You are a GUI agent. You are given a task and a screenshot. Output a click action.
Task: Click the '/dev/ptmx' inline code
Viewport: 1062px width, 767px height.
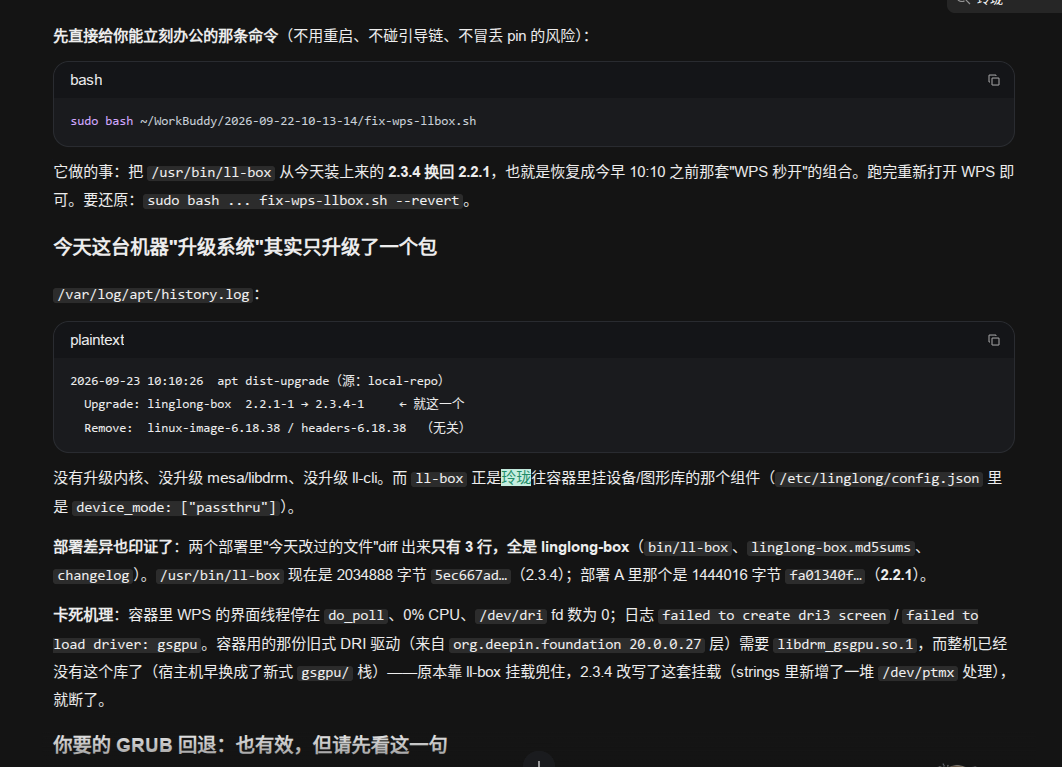[x=918, y=672]
